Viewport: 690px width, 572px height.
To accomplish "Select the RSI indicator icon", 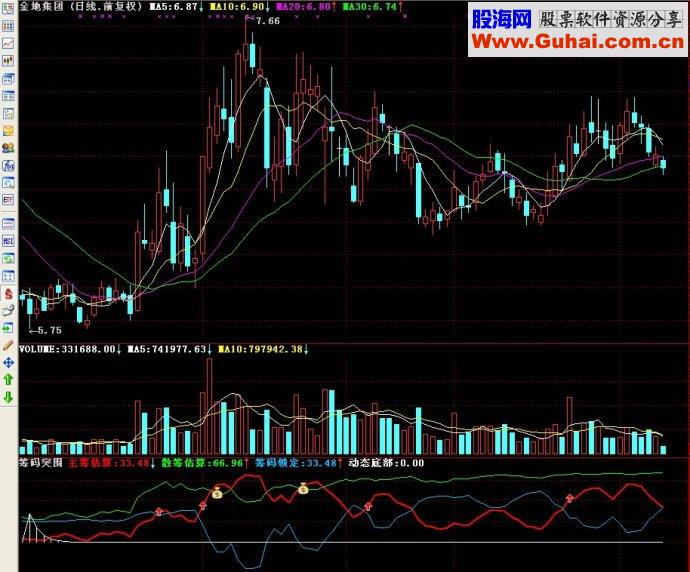I will [8, 241].
